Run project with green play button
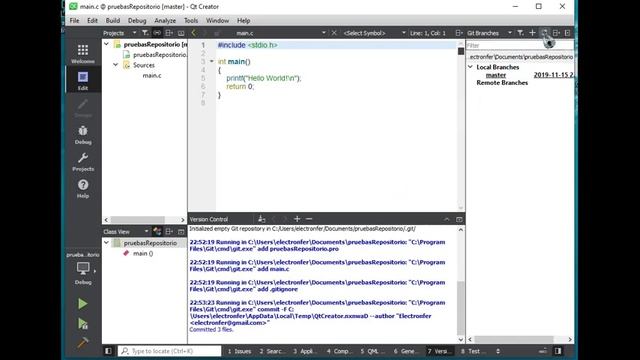Viewport: 640px width, 360px height. point(82,304)
